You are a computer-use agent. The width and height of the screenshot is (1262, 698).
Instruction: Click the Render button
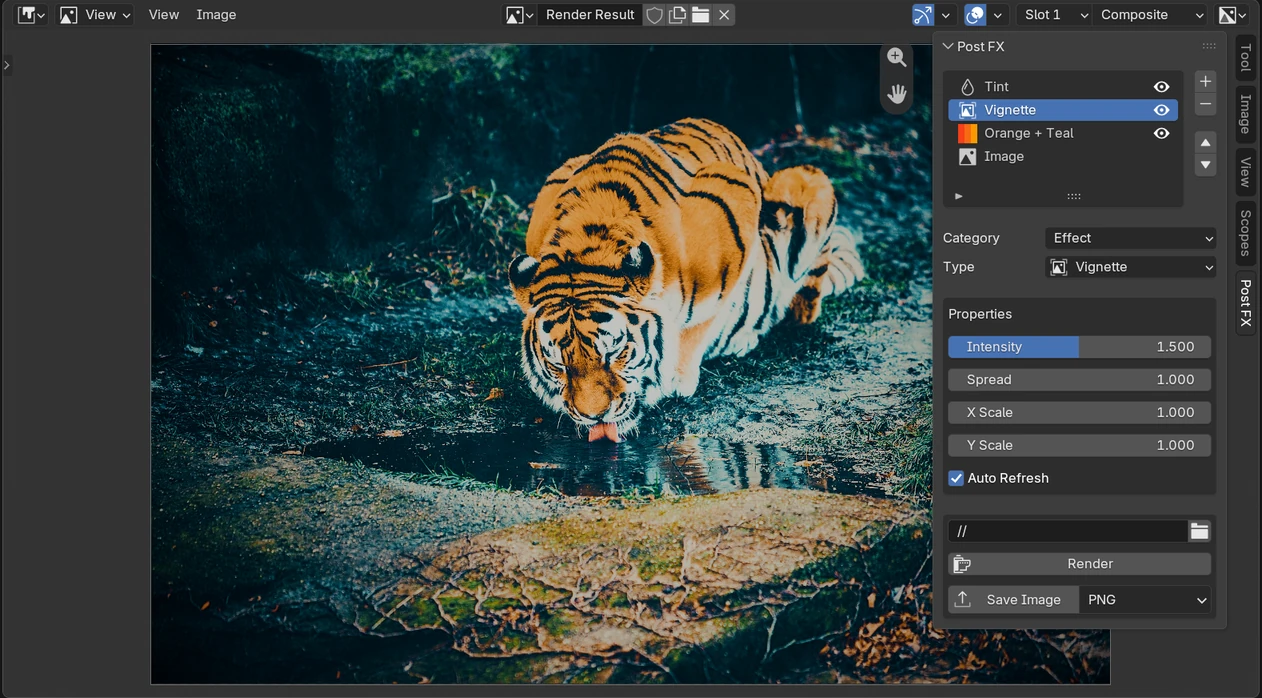coord(1079,564)
